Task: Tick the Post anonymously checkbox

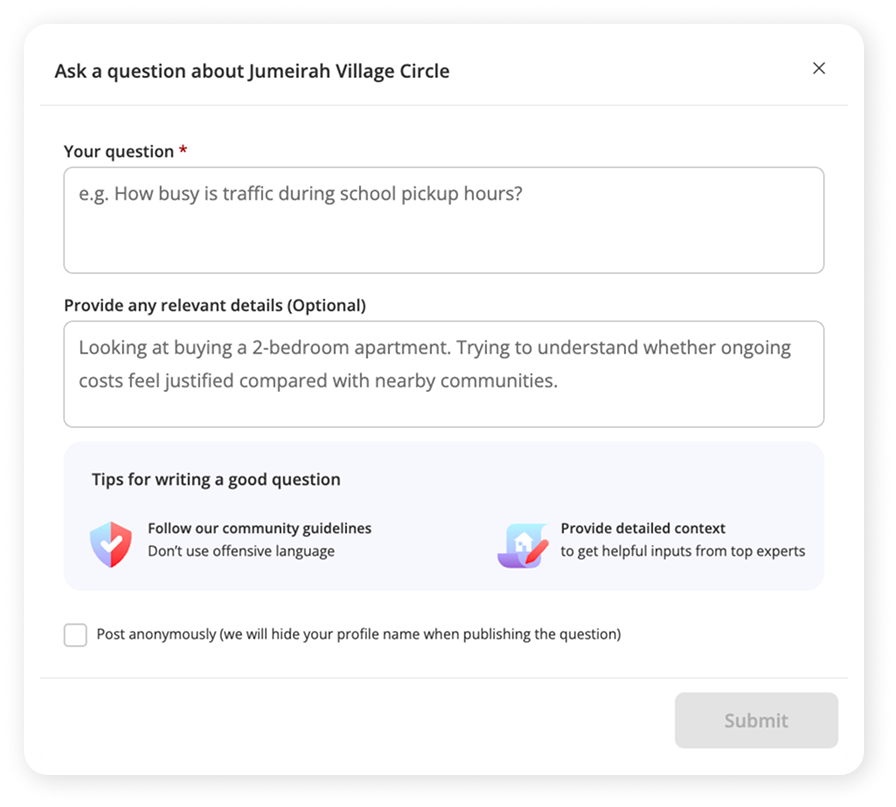Action: pyautogui.click(x=75, y=634)
